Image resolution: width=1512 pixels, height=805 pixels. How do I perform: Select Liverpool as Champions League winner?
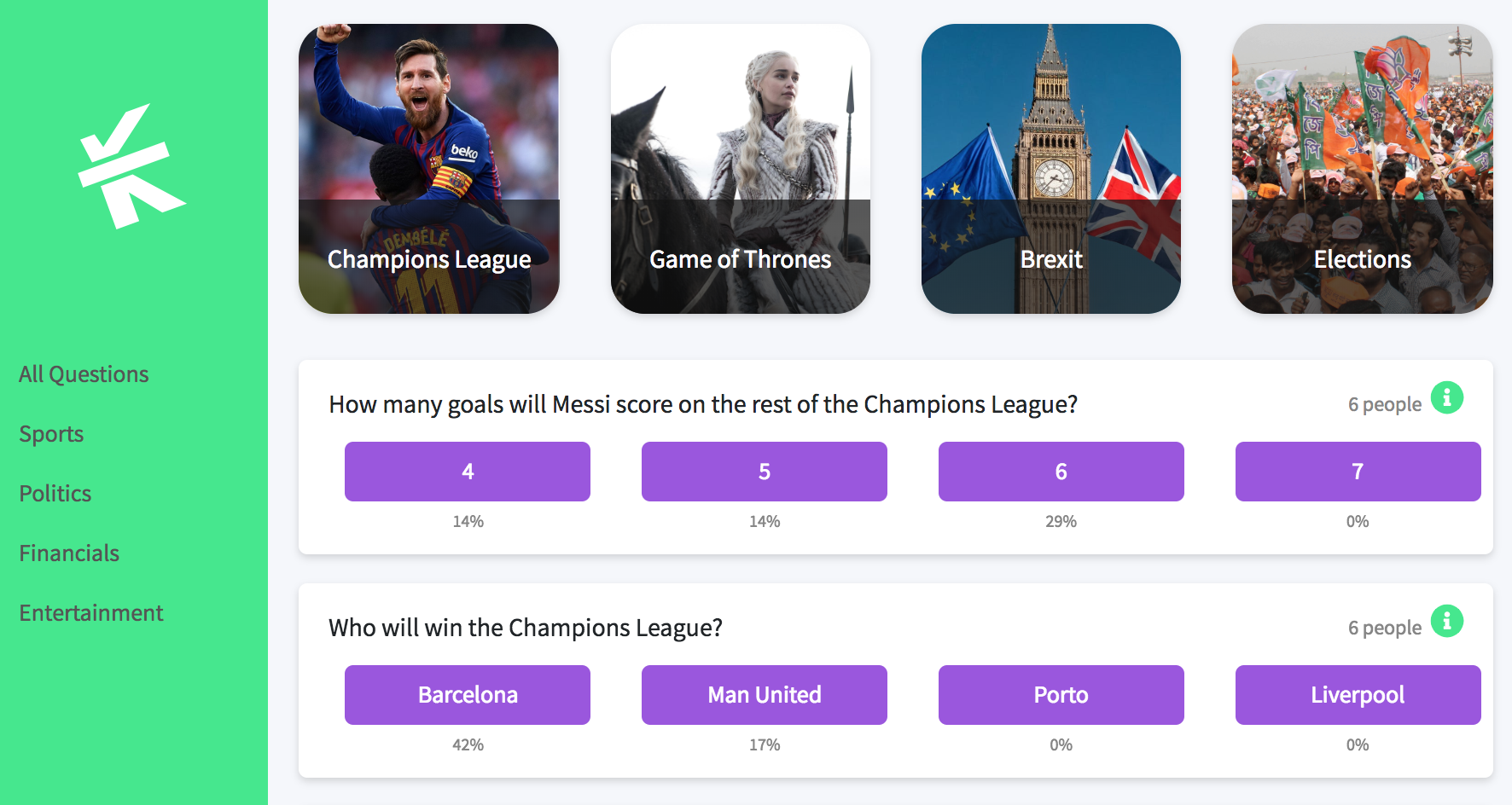point(1358,695)
